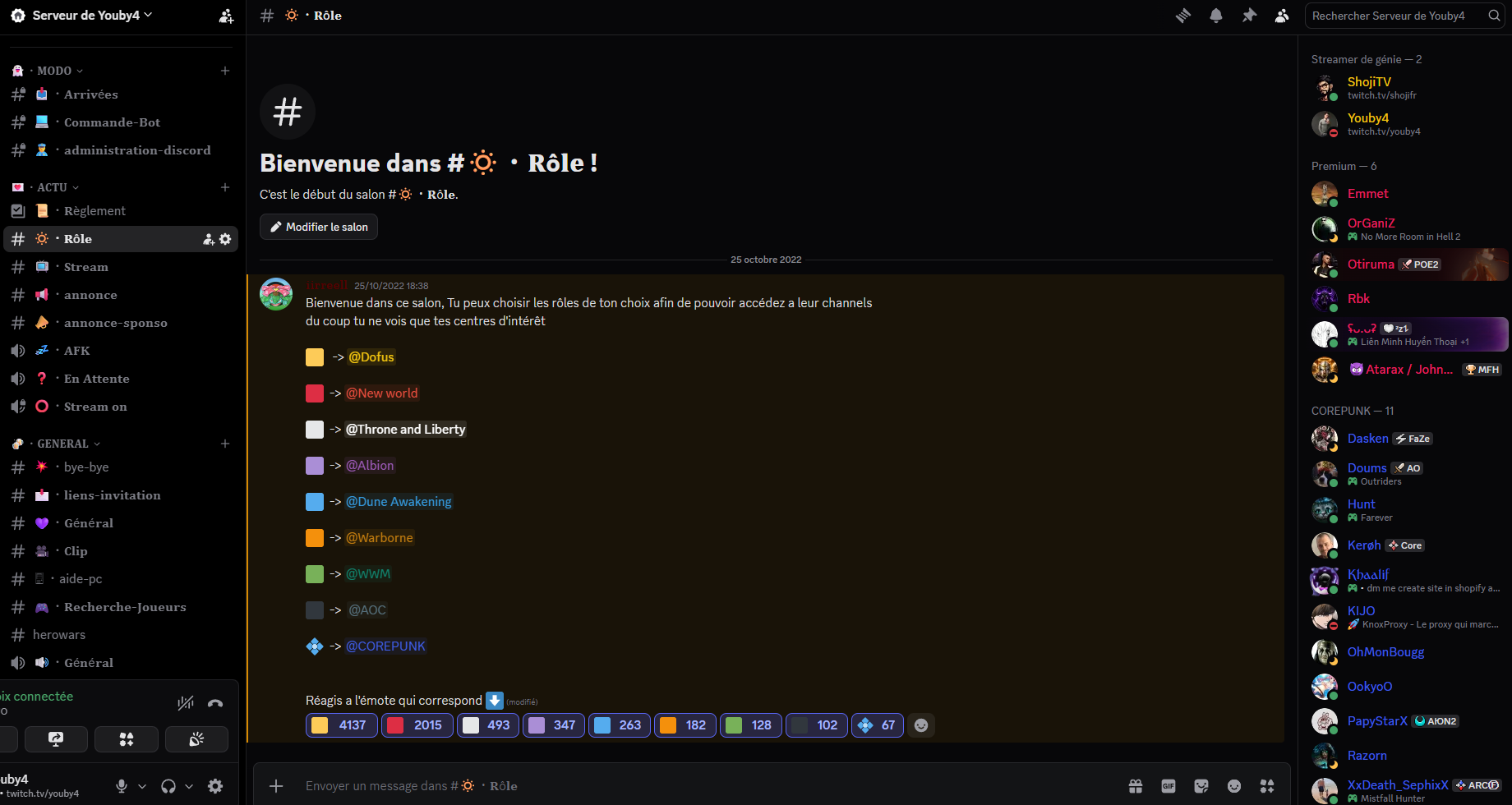Toggle blue square reaction with 263

[x=620, y=725]
